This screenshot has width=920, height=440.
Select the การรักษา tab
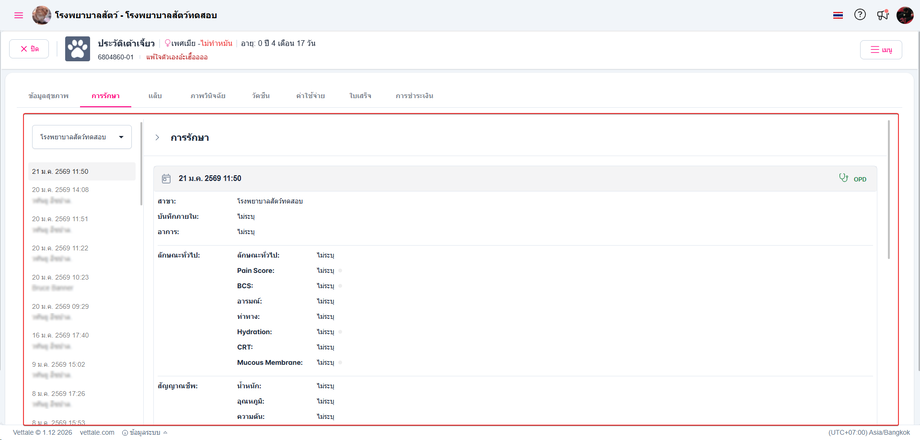click(106, 96)
